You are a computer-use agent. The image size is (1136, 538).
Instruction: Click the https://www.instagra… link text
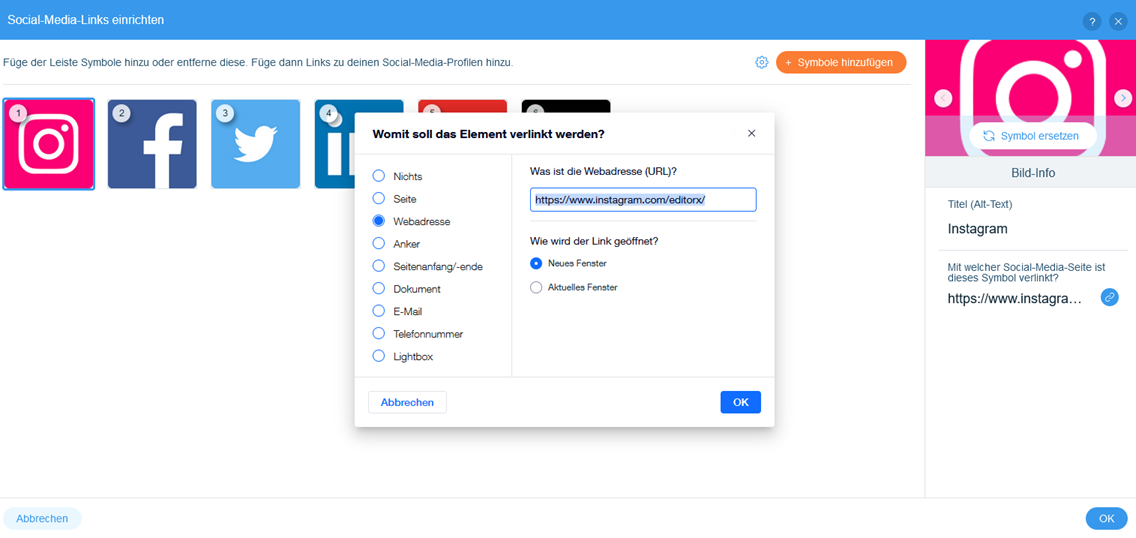click(1014, 298)
